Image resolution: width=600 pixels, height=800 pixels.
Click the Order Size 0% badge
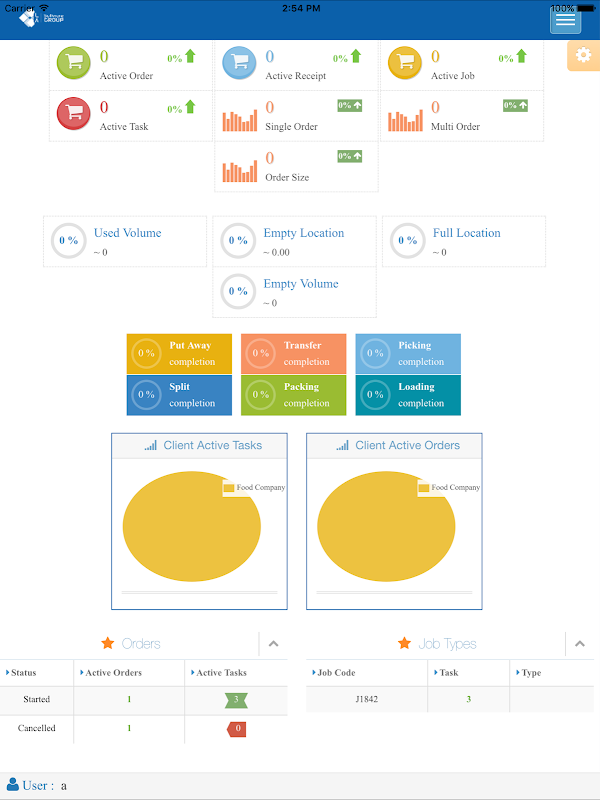(x=350, y=157)
